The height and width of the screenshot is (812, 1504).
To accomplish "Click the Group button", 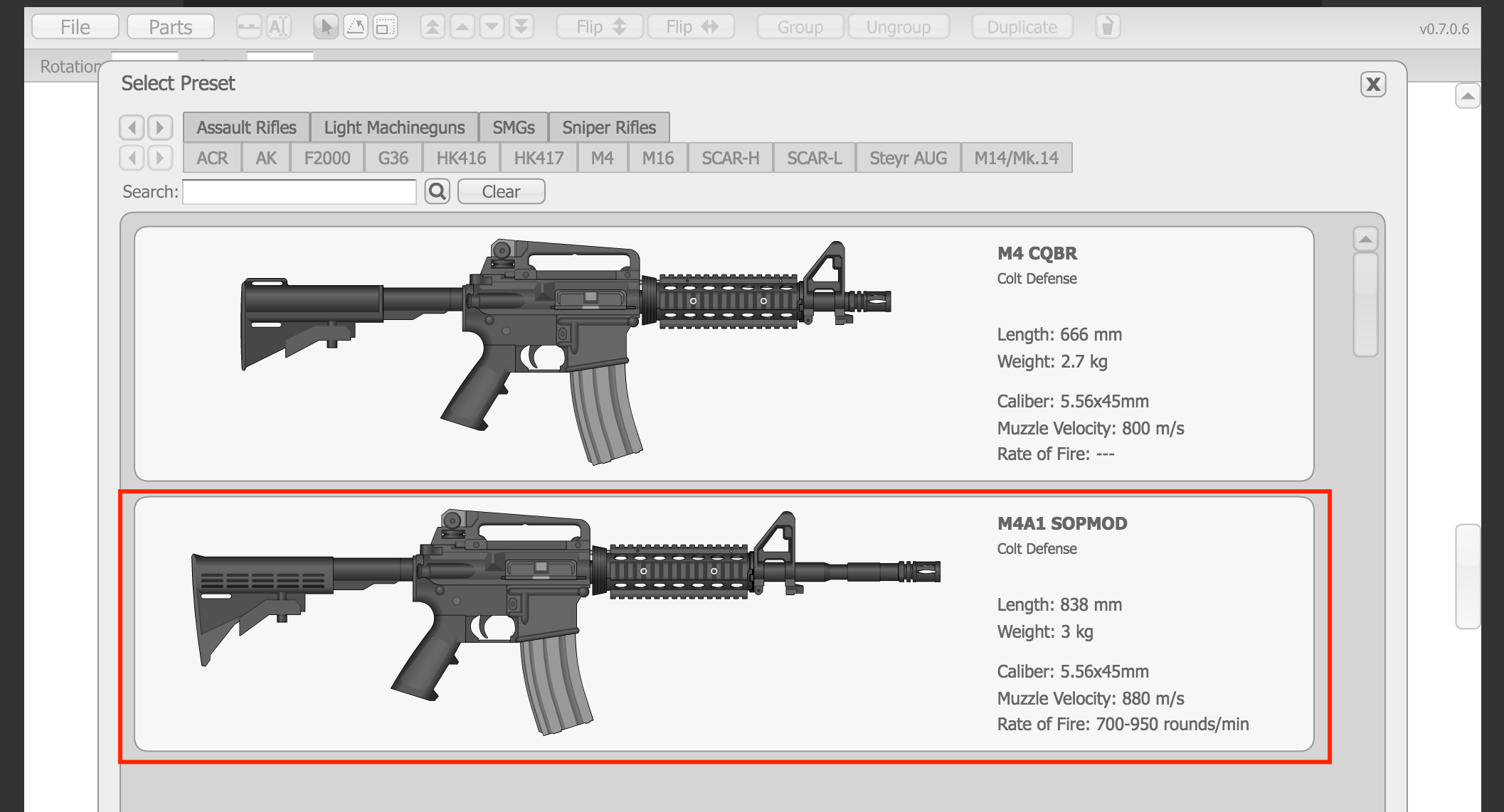I will pyautogui.click(x=800, y=27).
